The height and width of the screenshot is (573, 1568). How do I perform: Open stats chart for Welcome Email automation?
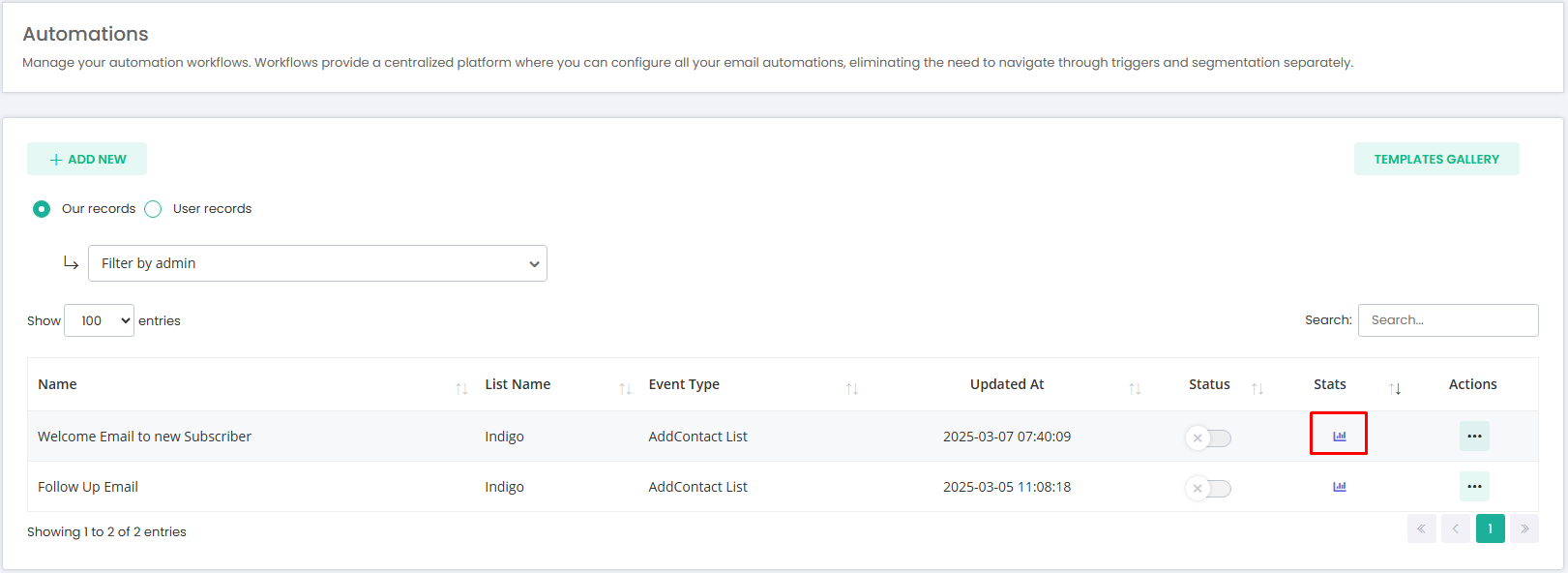[1339, 437]
